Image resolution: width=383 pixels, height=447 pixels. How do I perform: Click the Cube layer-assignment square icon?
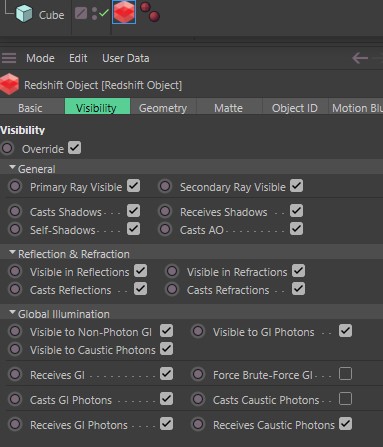click(81, 14)
